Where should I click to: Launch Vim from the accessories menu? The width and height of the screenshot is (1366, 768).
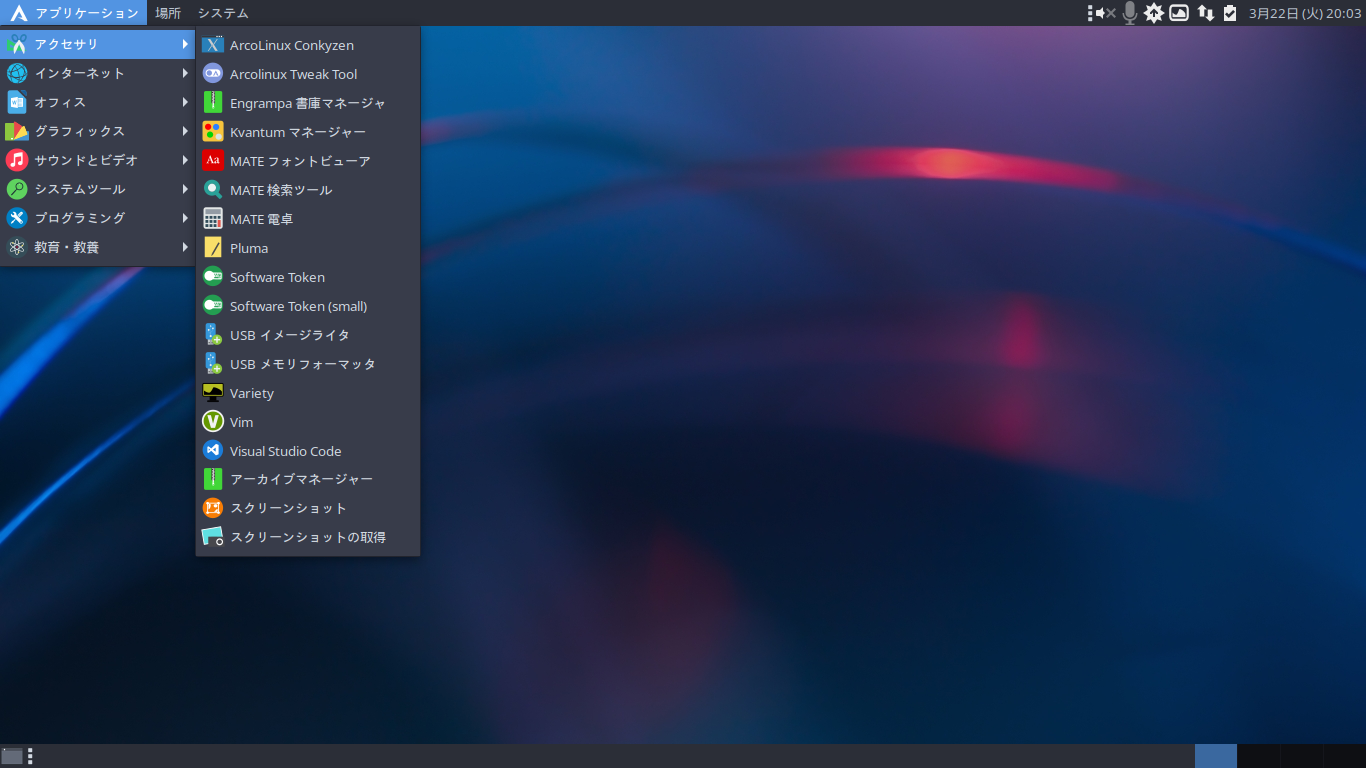[308, 422]
